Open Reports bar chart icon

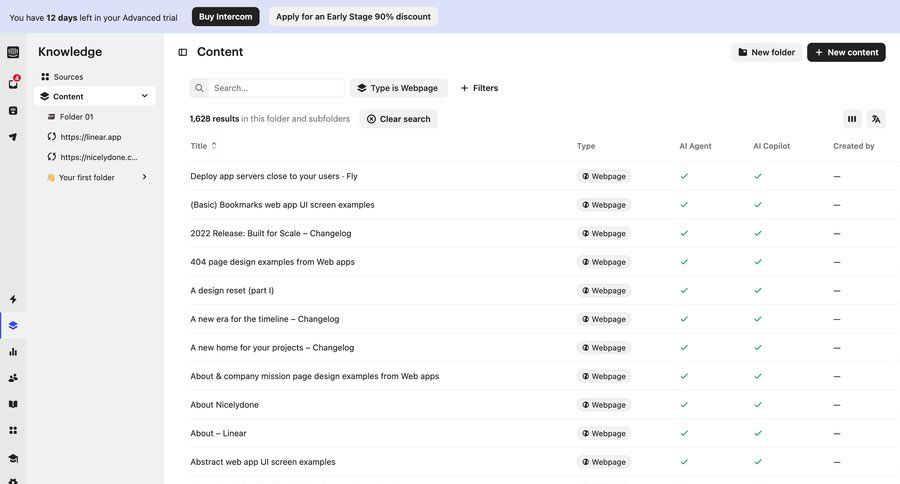[13, 352]
